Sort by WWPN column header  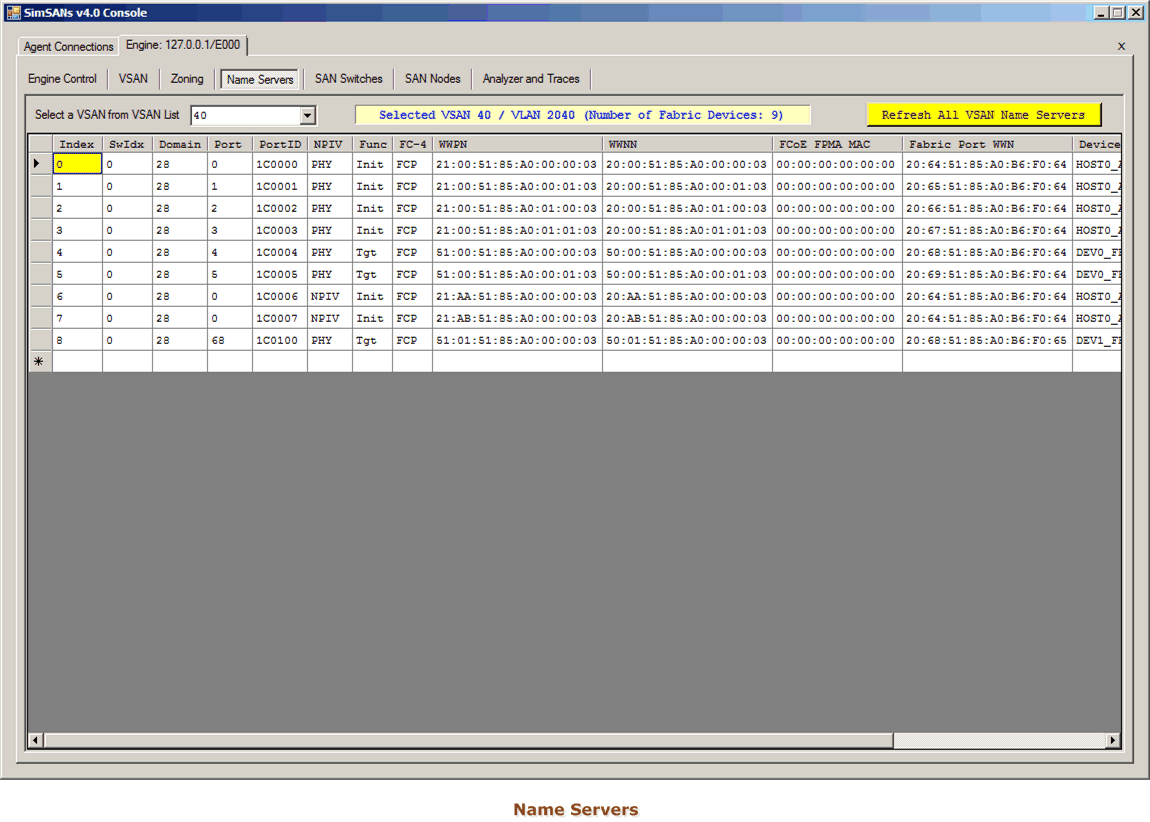click(517, 144)
